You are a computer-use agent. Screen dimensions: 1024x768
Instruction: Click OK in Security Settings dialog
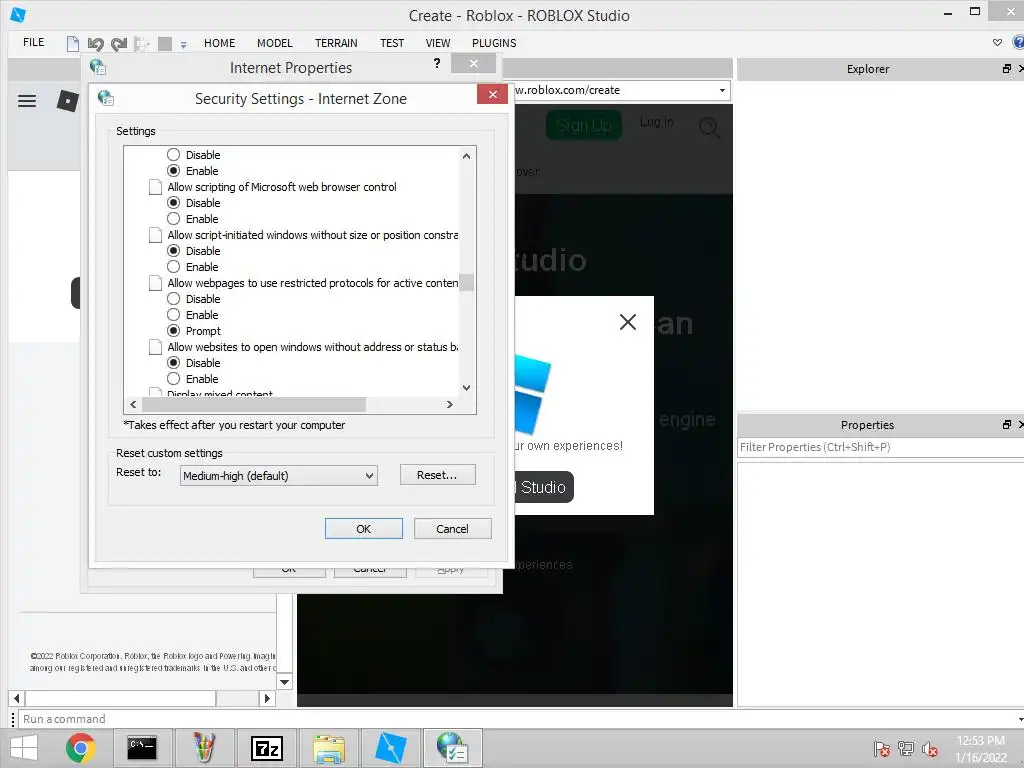coord(364,529)
